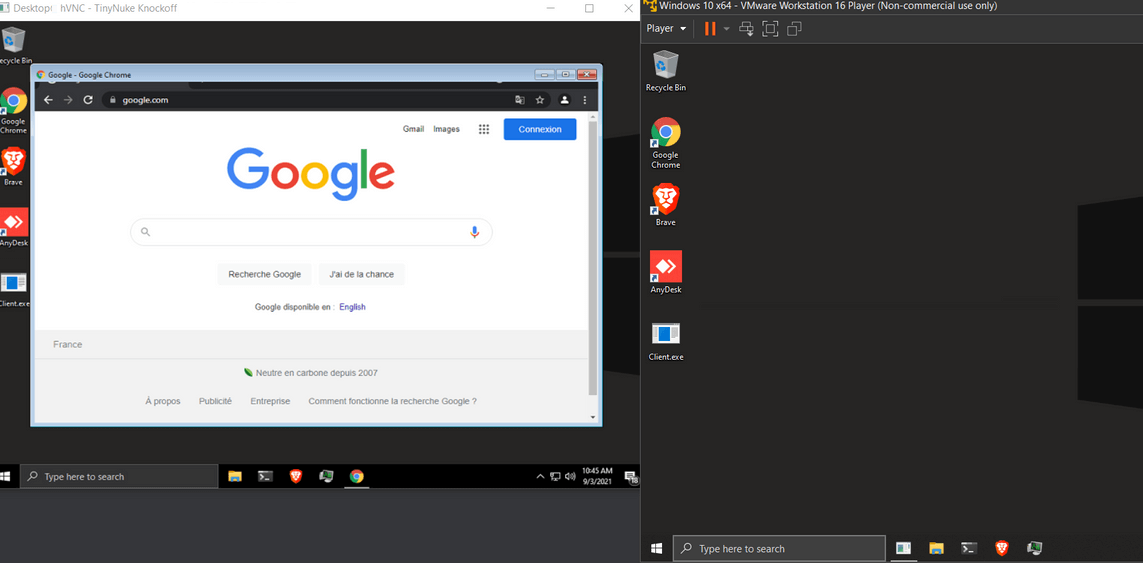Image resolution: width=1143 pixels, height=586 pixels.
Task: Pause the virtual machine in VMware Player
Action: pos(710,29)
